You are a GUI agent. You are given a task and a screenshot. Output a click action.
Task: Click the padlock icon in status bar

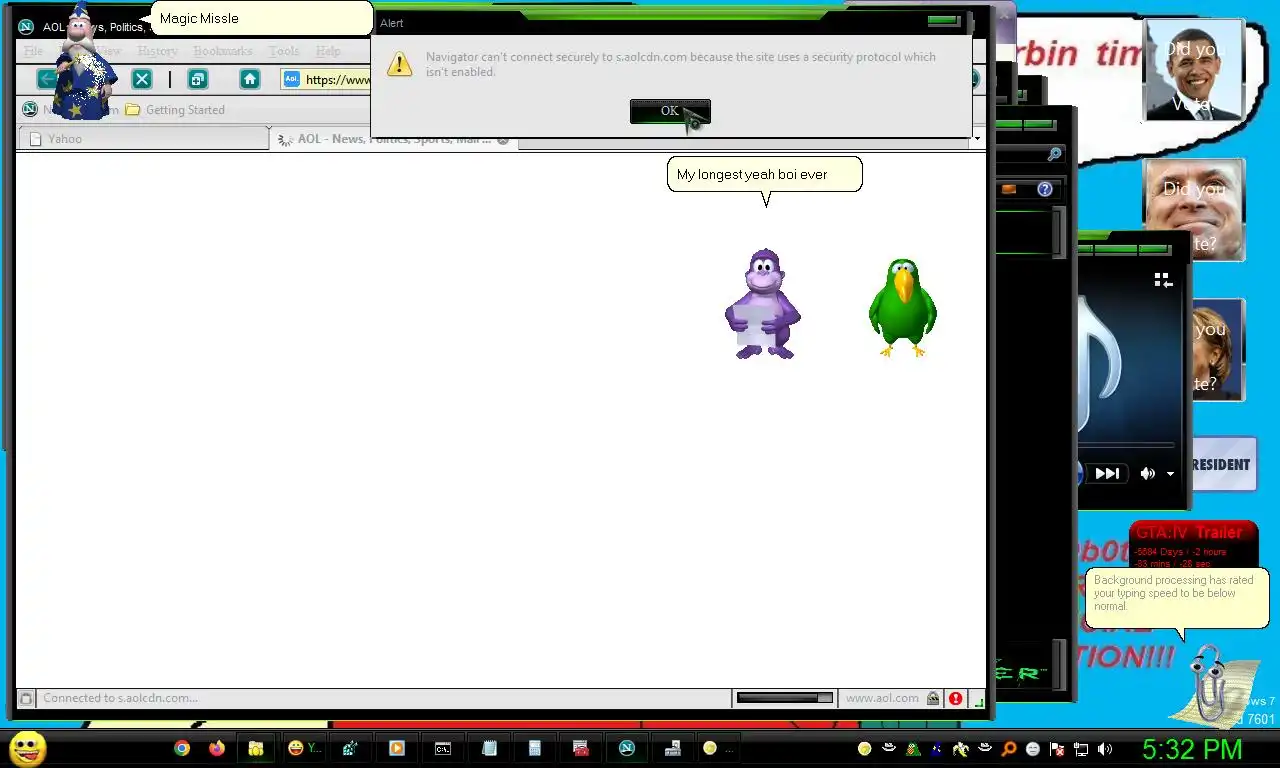(x=933, y=699)
